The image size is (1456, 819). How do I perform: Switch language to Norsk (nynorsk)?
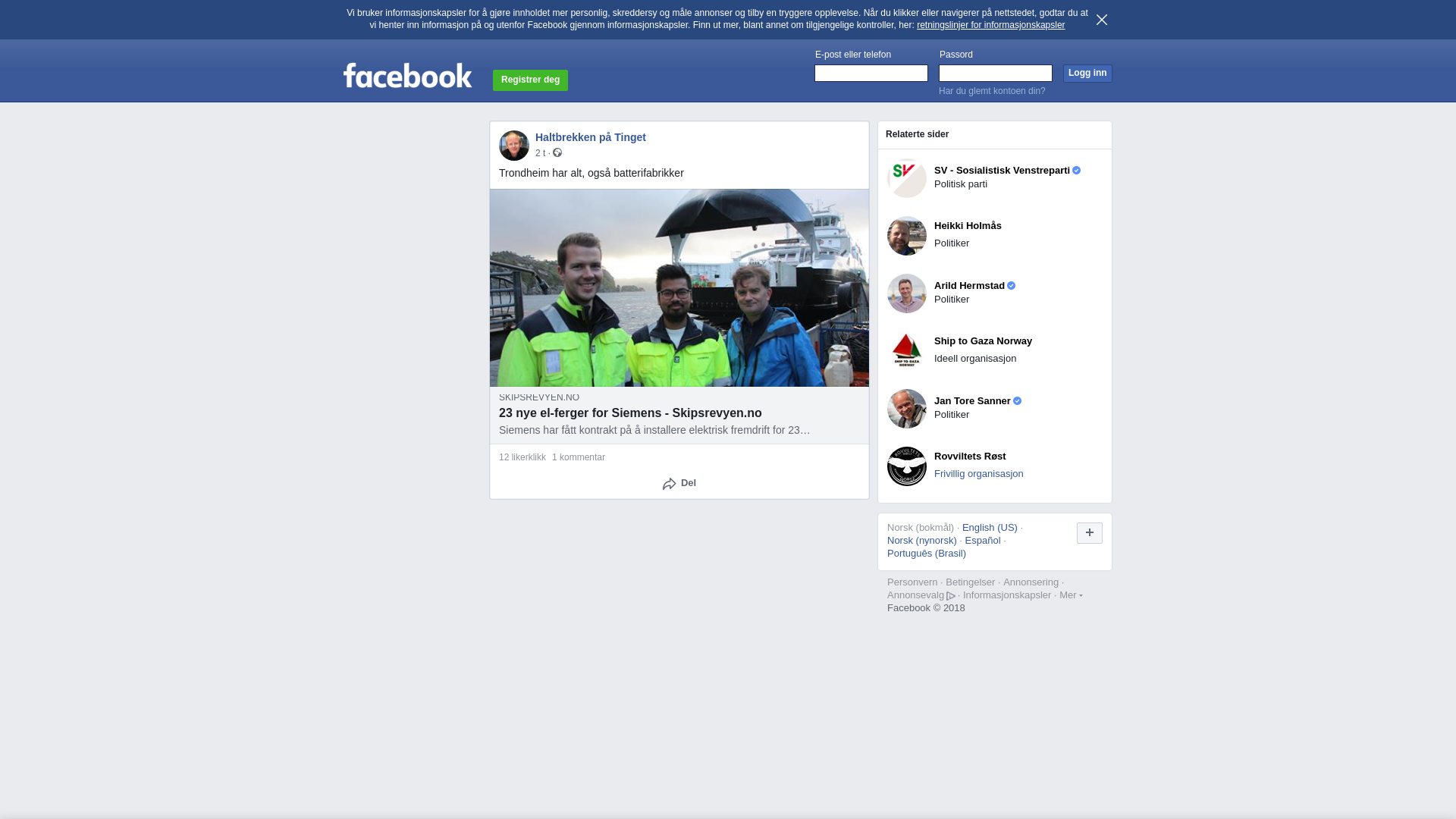click(x=921, y=541)
